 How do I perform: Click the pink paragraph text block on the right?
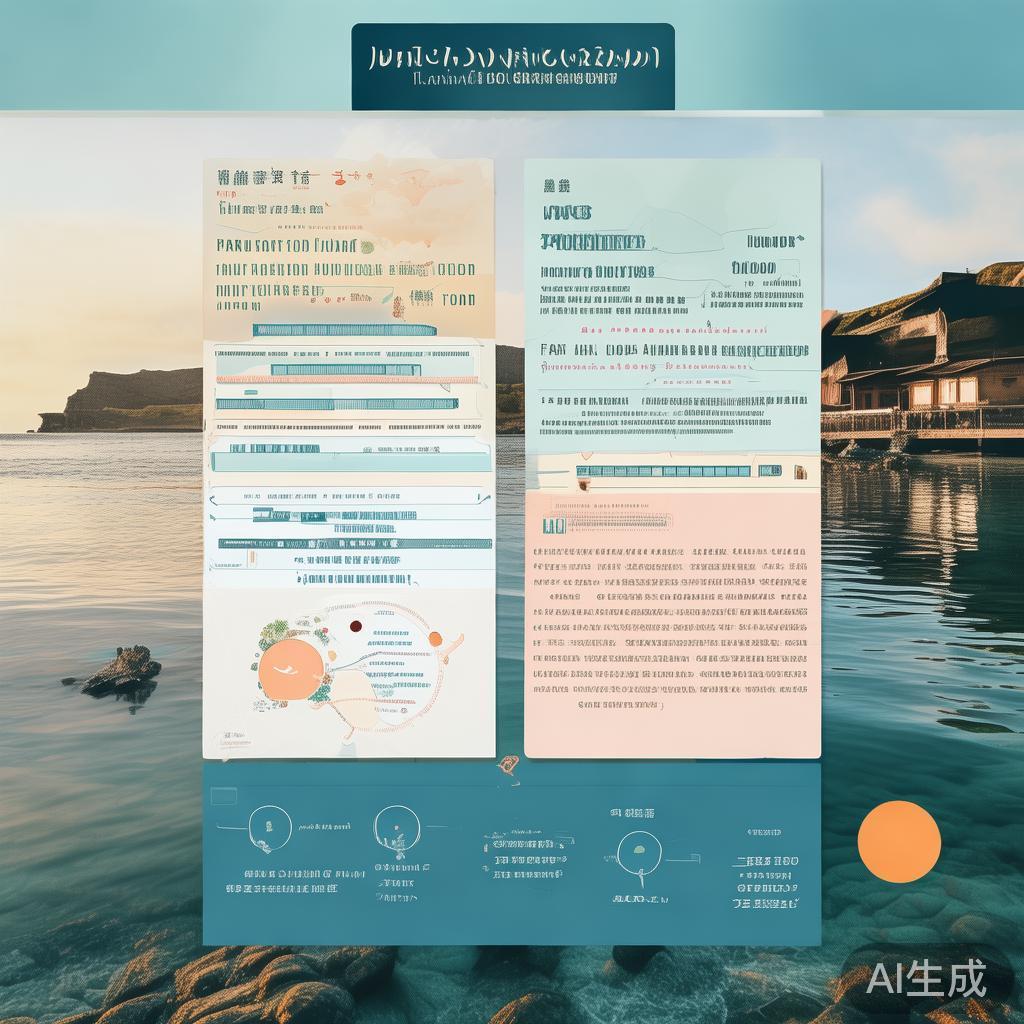click(671, 628)
